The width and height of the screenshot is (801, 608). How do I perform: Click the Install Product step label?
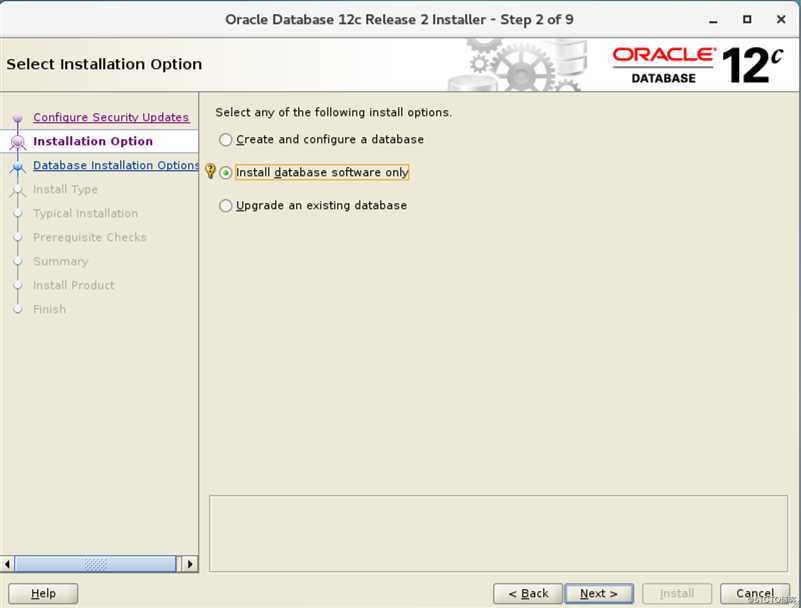pyautogui.click(x=74, y=285)
